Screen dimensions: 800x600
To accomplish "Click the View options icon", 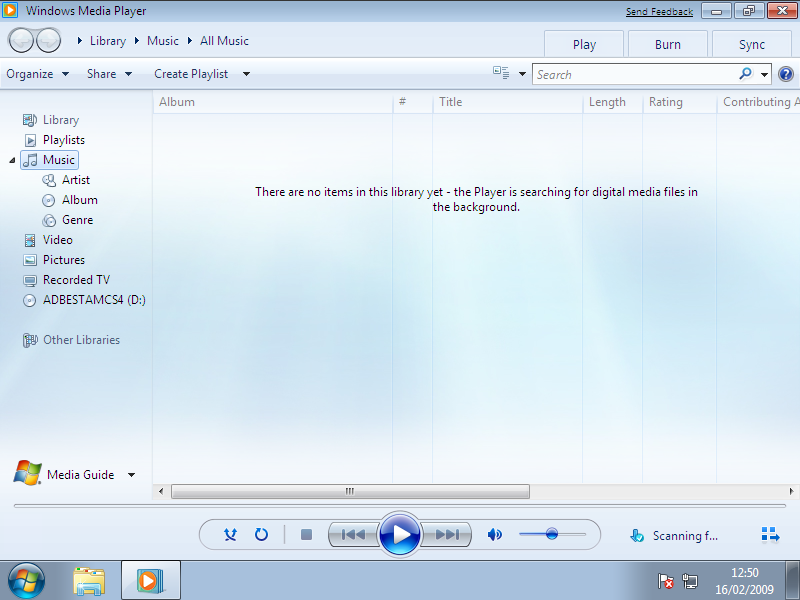I will pos(501,73).
